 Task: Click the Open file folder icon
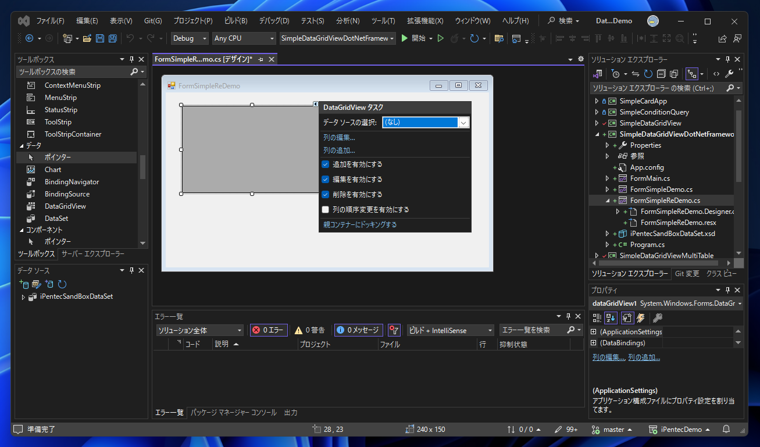pyautogui.click(x=87, y=38)
